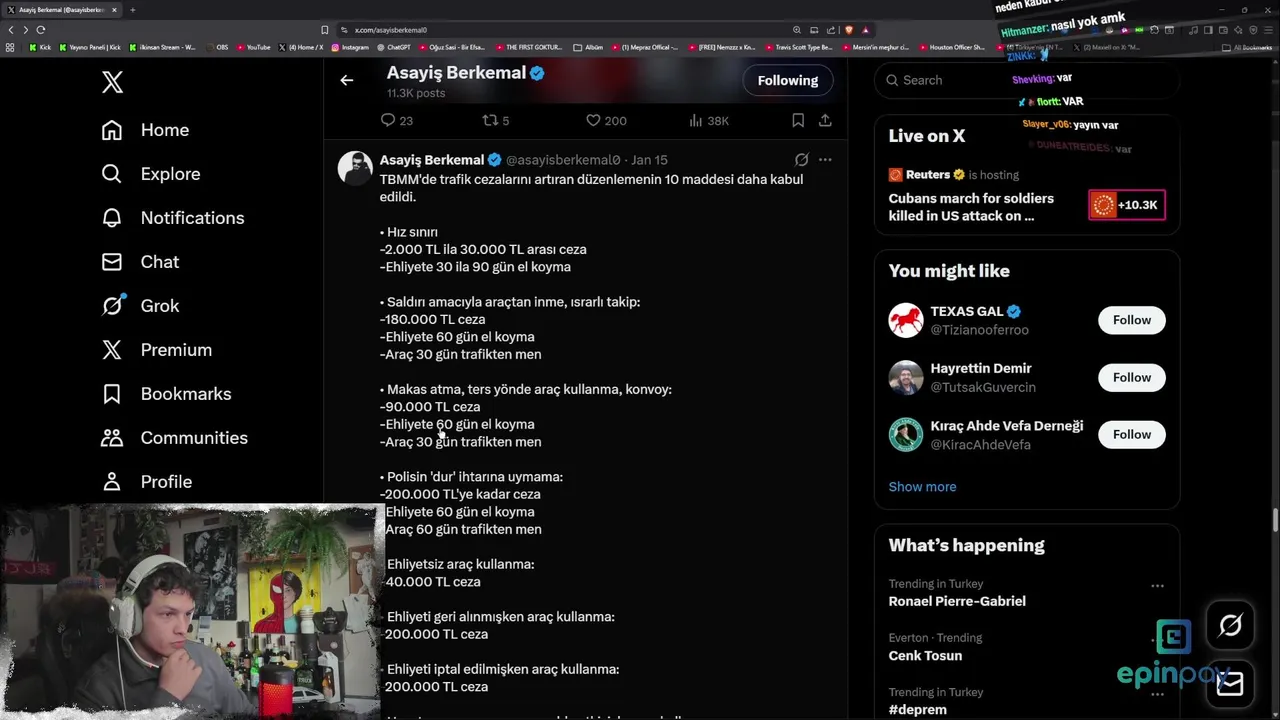Open the Ronael Pierre-Gabriel trend
Viewport: 1280px width, 720px height.
957,601
